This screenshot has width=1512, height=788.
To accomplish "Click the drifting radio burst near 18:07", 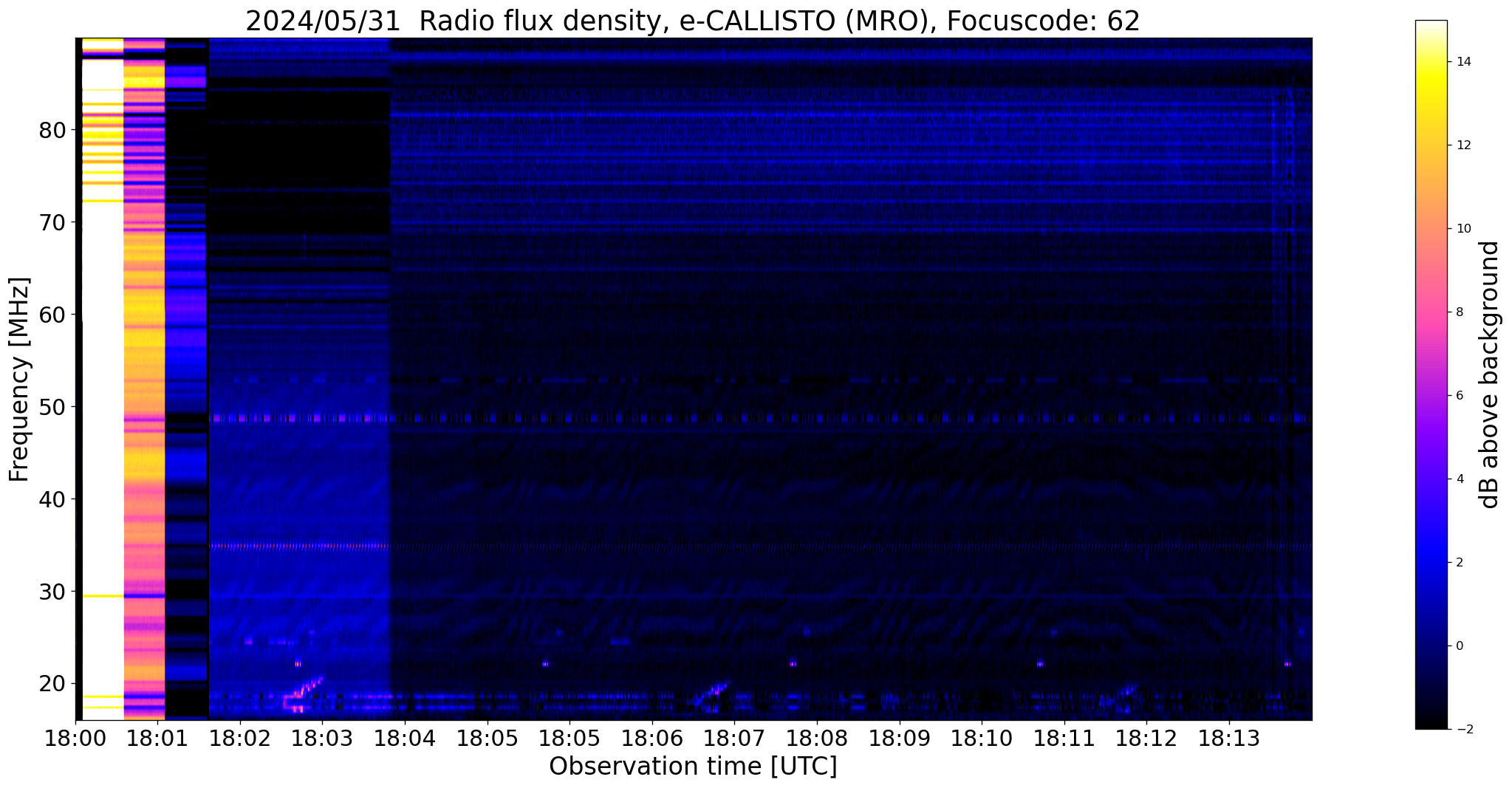I will (x=712, y=694).
